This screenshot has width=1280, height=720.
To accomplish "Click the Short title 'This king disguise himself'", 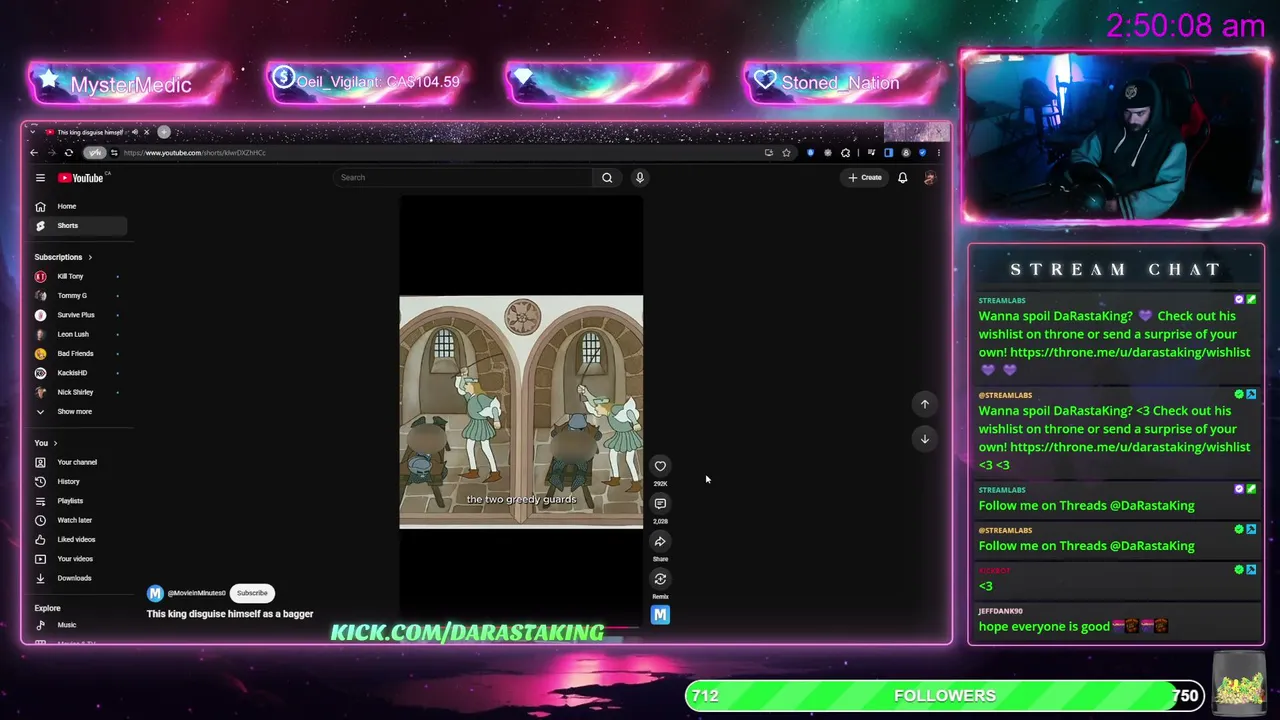I will [230, 614].
